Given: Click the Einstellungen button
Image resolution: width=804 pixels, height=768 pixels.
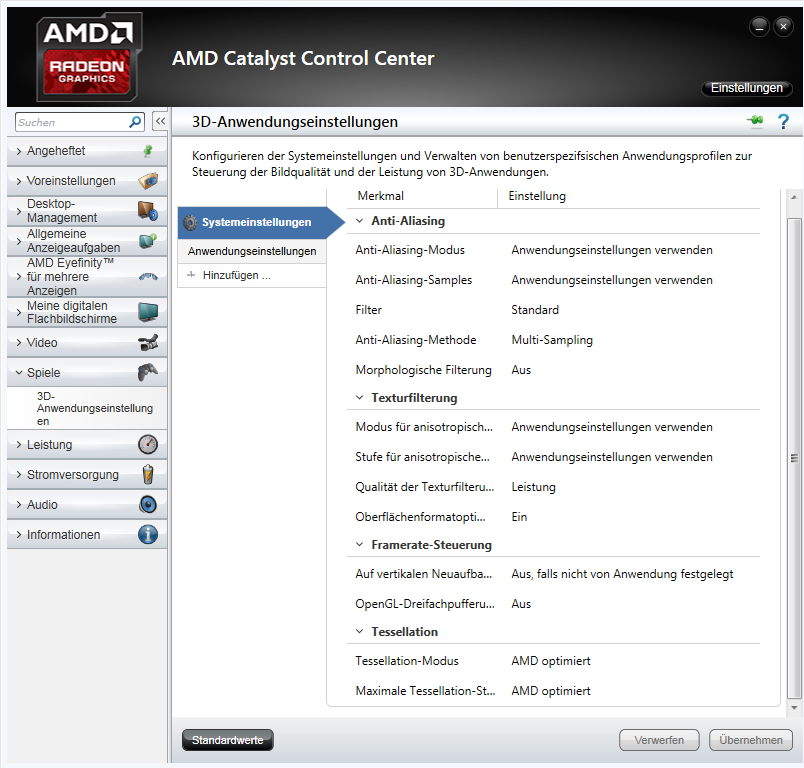Looking at the screenshot, I should coord(747,88).
